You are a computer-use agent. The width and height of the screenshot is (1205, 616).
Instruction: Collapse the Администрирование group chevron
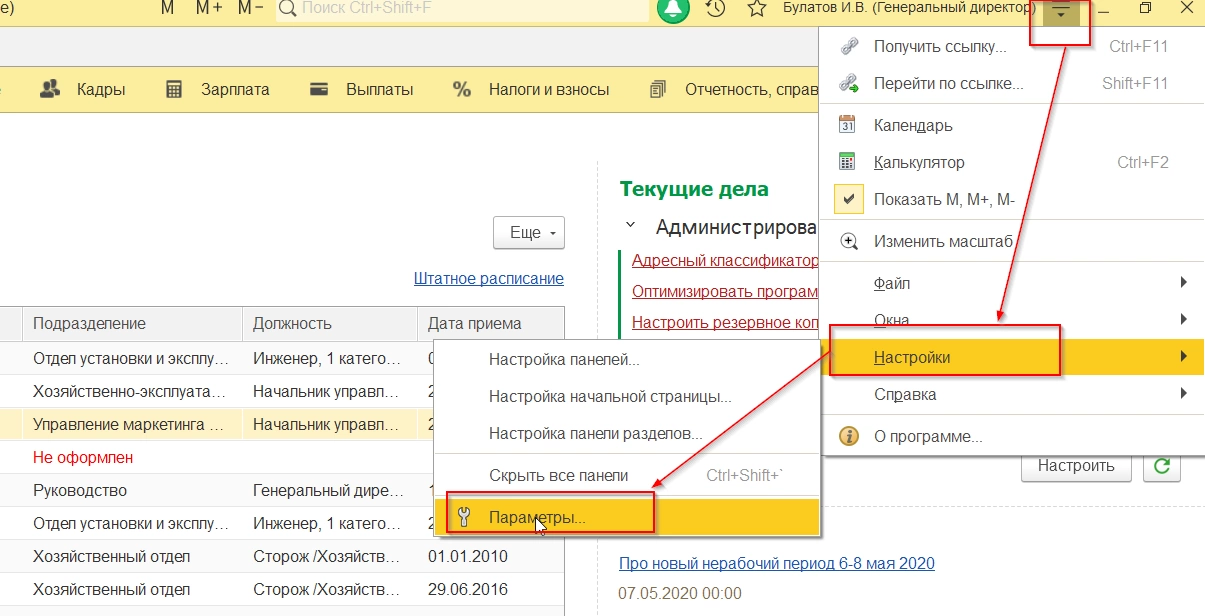[x=629, y=227]
